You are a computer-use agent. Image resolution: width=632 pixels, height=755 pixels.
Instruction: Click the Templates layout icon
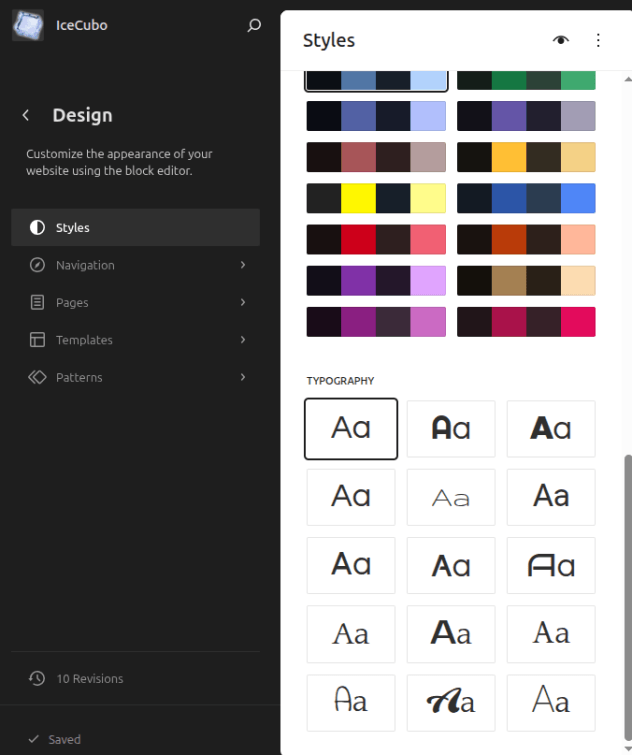(37, 340)
